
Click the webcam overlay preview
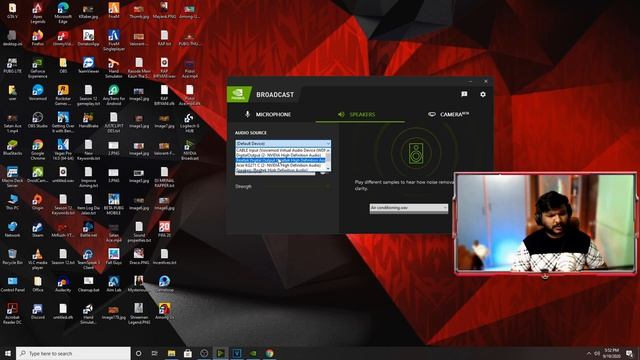point(545,223)
